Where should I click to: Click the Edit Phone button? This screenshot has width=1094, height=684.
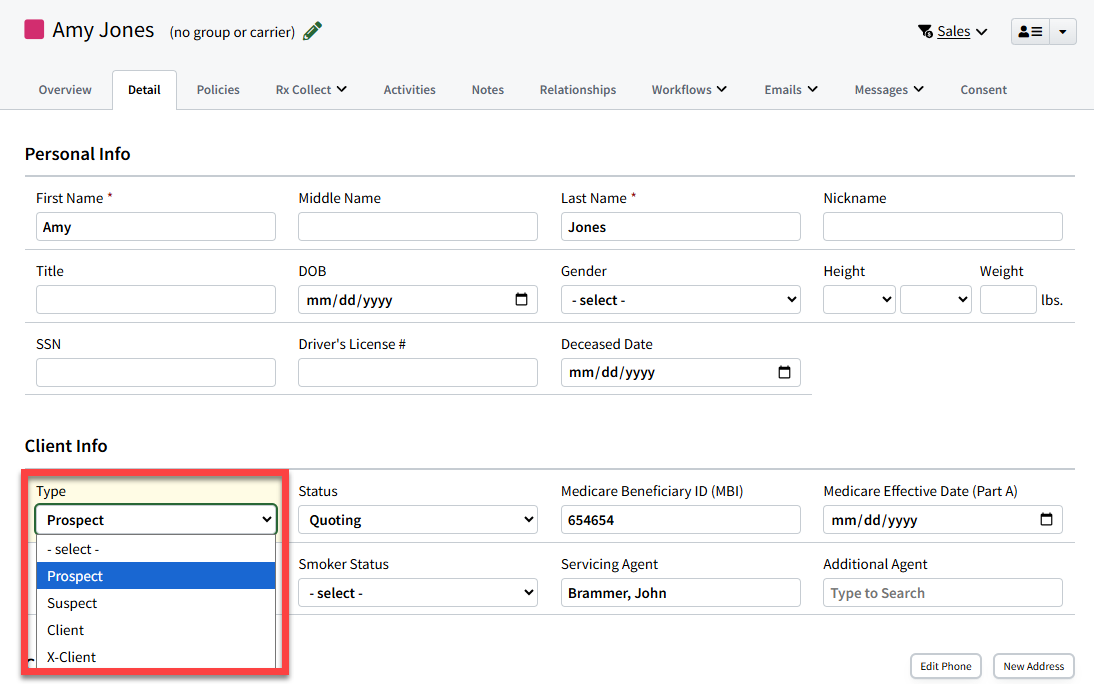(x=945, y=666)
